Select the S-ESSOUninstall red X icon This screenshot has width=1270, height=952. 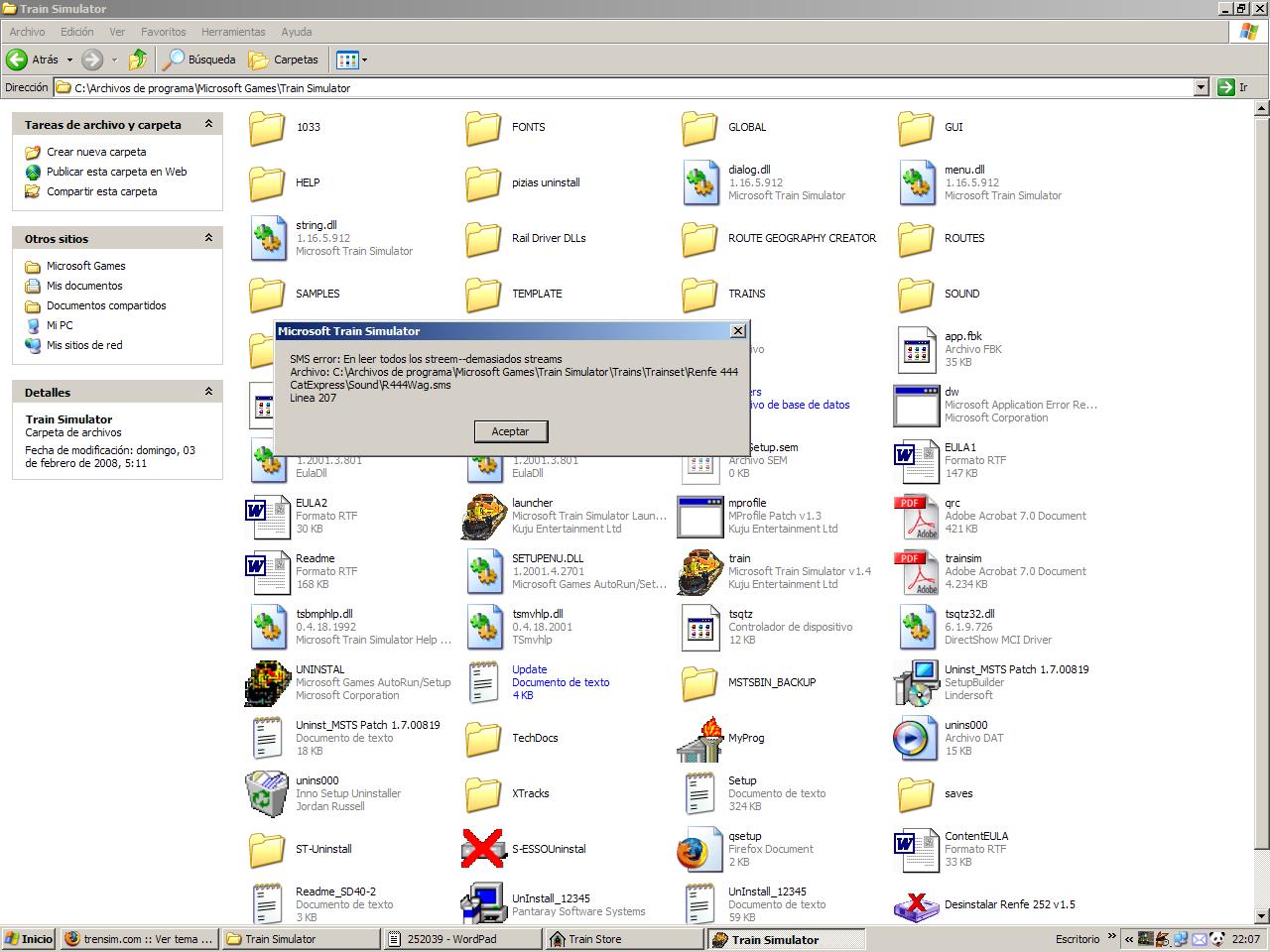click(483, 849)
